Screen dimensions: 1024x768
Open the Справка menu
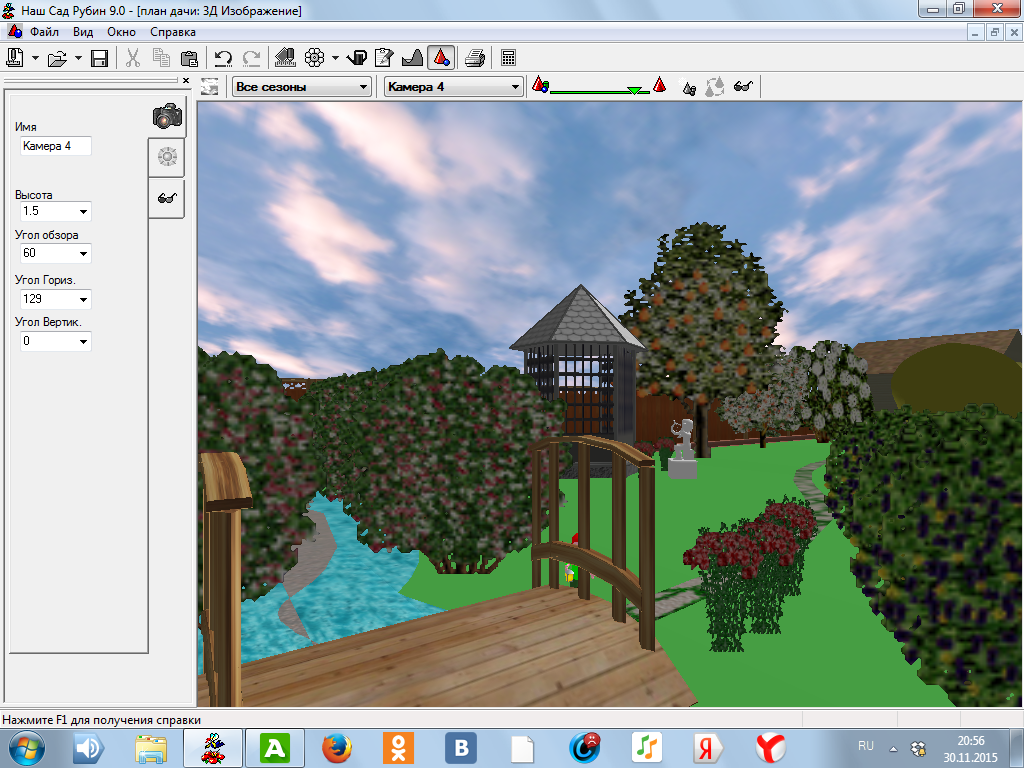(173, 32)
